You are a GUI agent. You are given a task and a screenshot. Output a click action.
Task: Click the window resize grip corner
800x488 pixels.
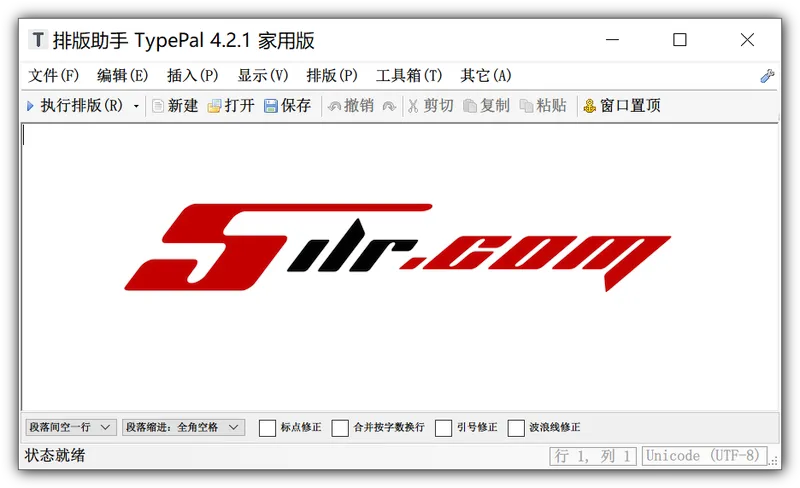click(774, 460)
